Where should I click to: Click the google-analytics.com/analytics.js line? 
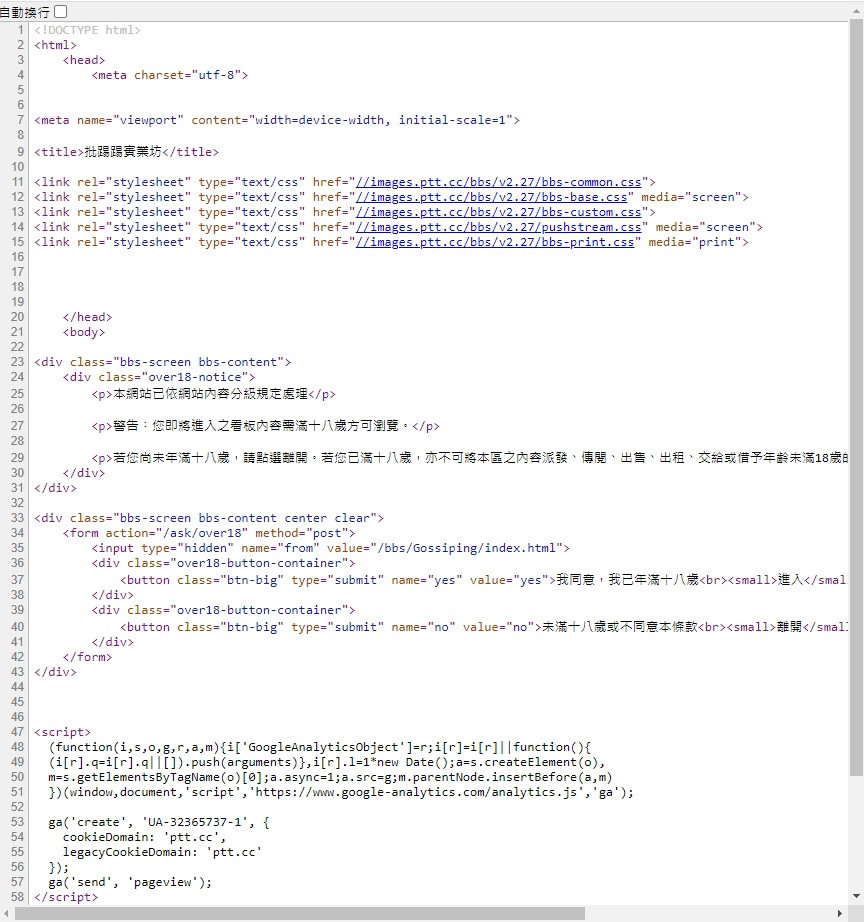click(x=341, y=792)
